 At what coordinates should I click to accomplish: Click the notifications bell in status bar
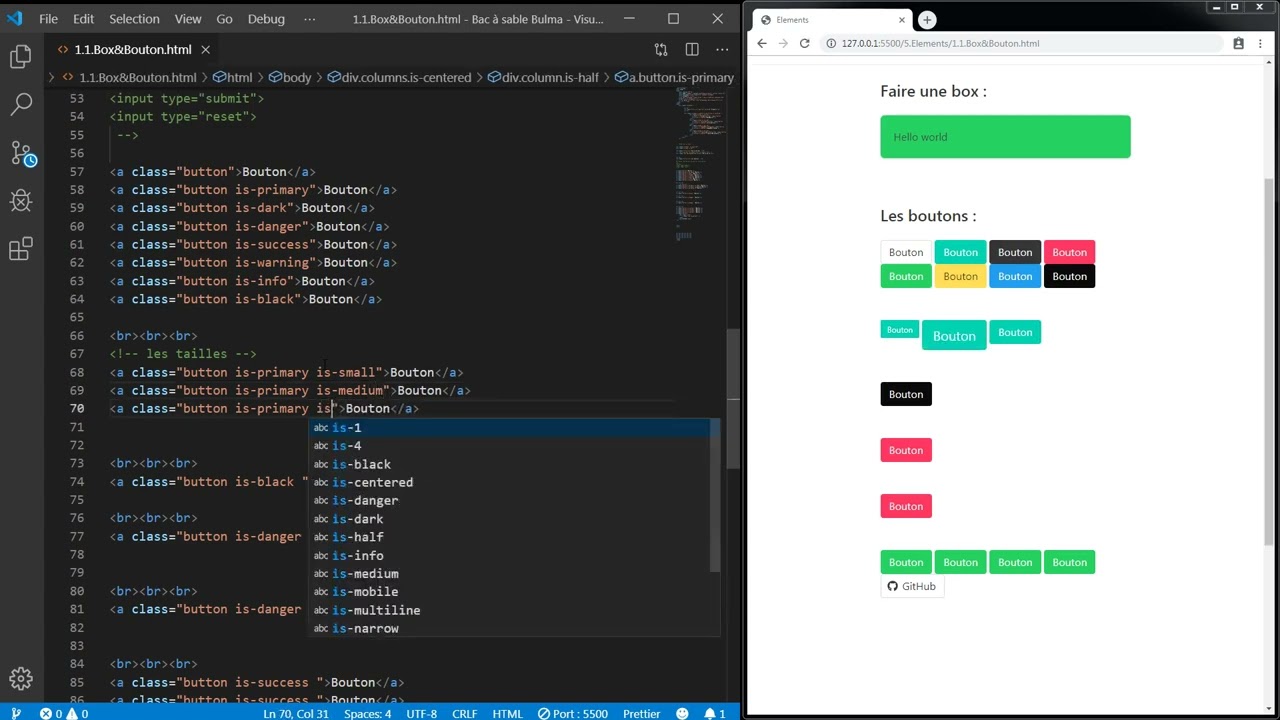[714, 713]
